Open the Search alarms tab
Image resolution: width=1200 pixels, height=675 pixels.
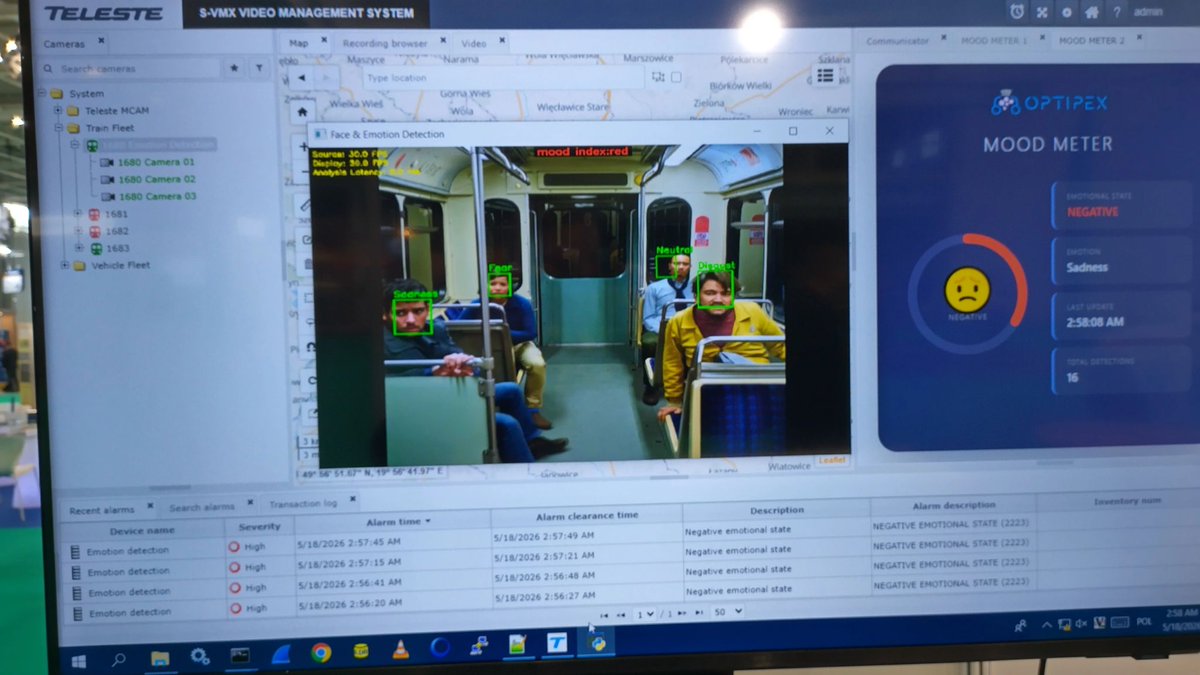click(x=201, y=507)
